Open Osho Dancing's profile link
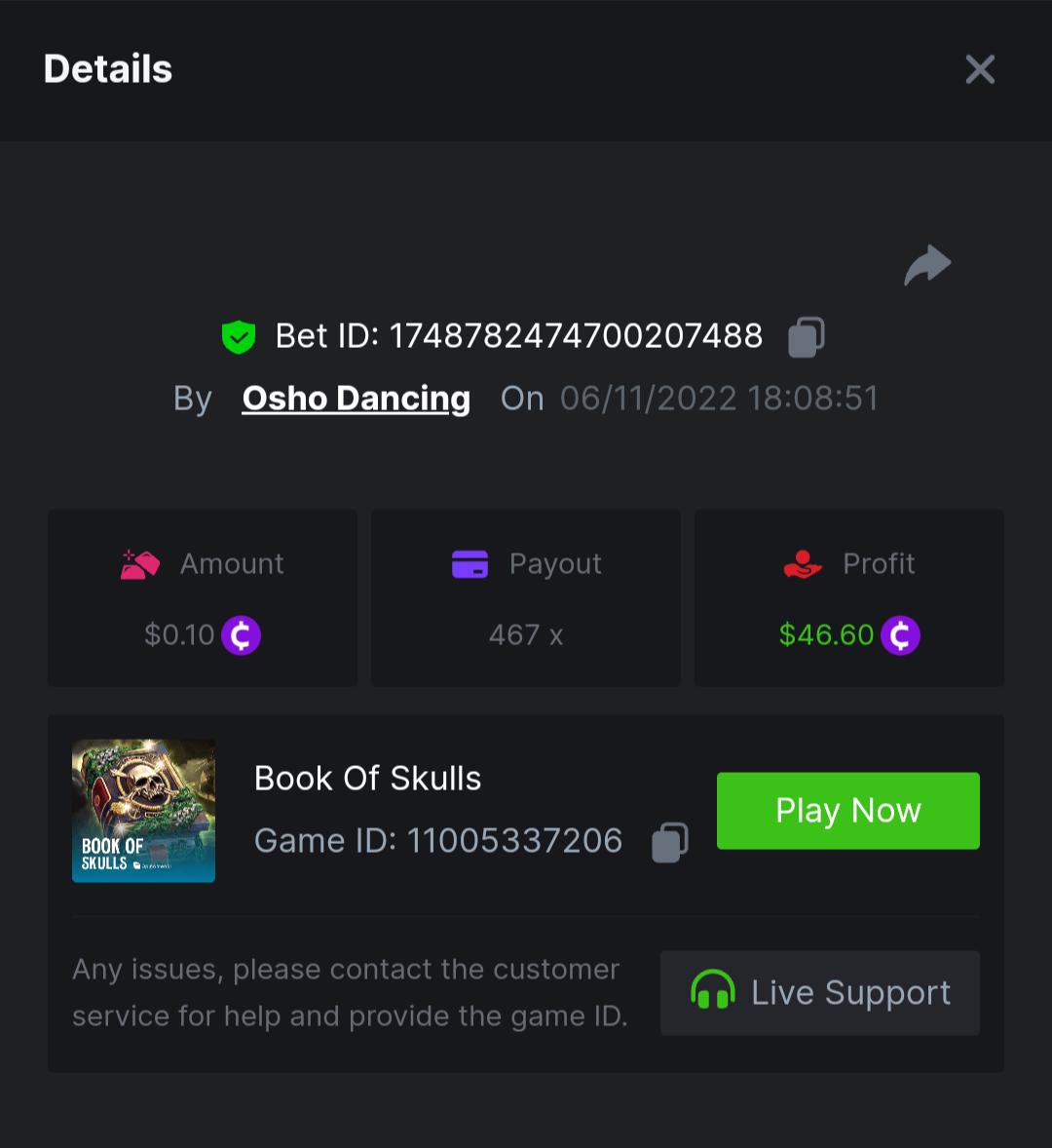Viewport: 1052px width, 1148px height. point(357,399)
